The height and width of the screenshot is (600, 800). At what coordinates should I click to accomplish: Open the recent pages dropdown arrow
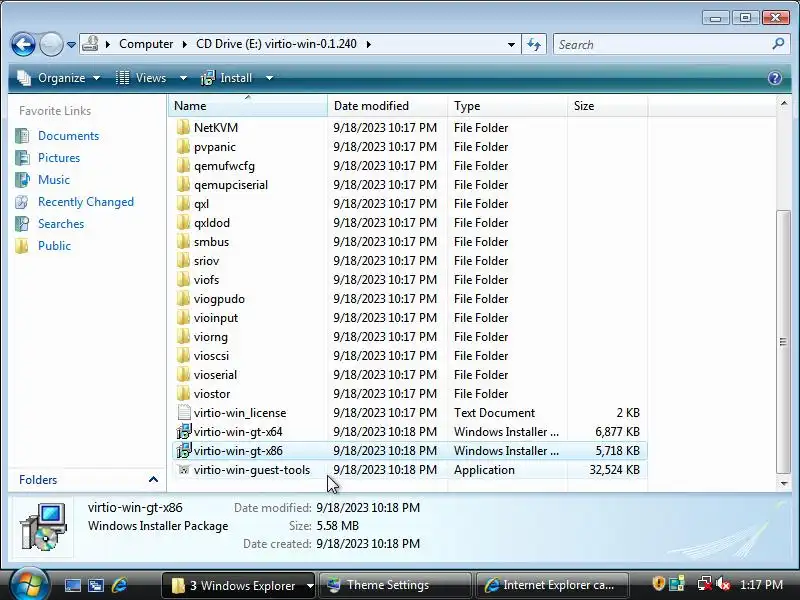point(71,45)
